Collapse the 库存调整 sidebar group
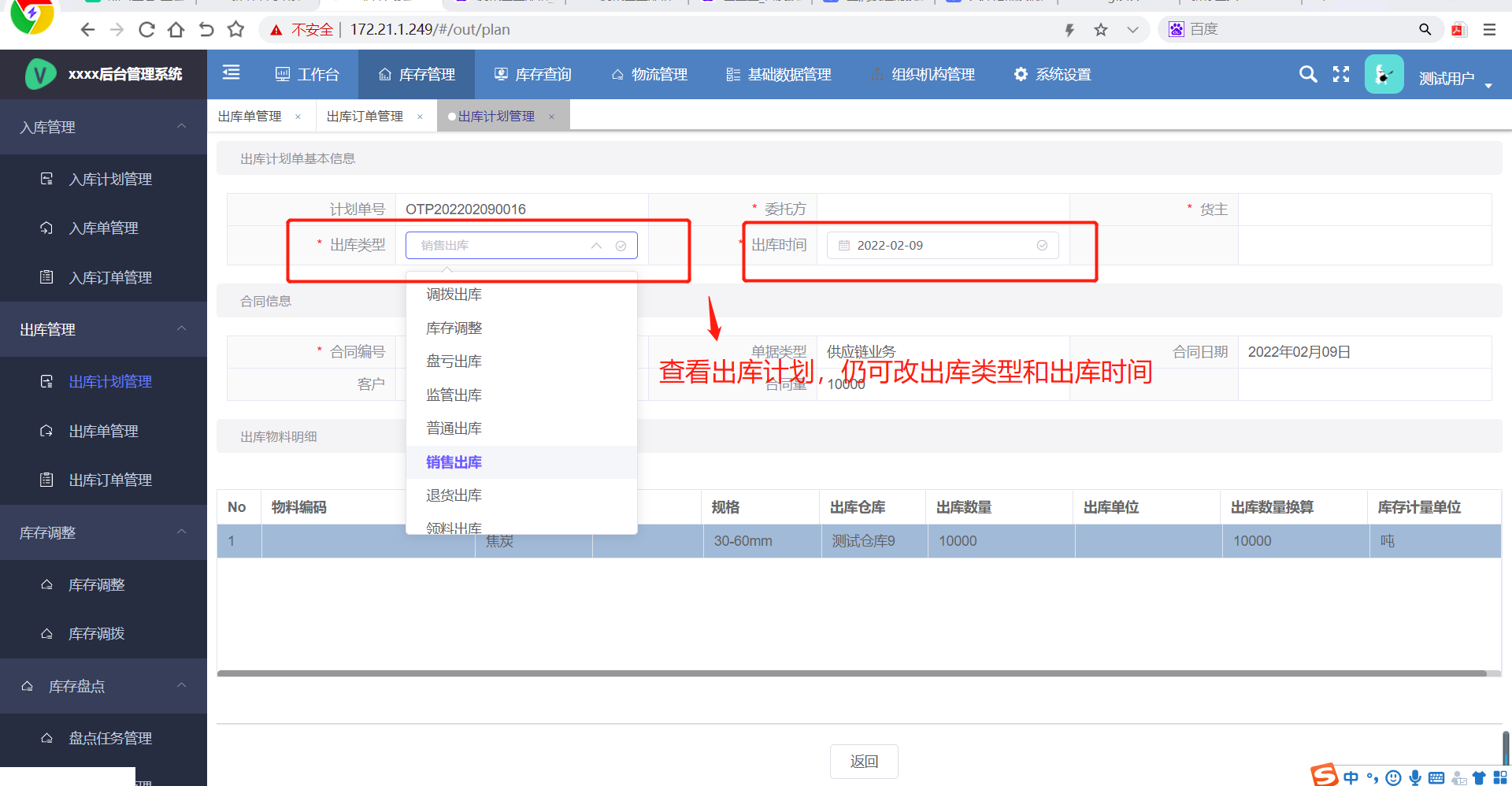The image size is (1512, 786). click(x=103, y=532)
